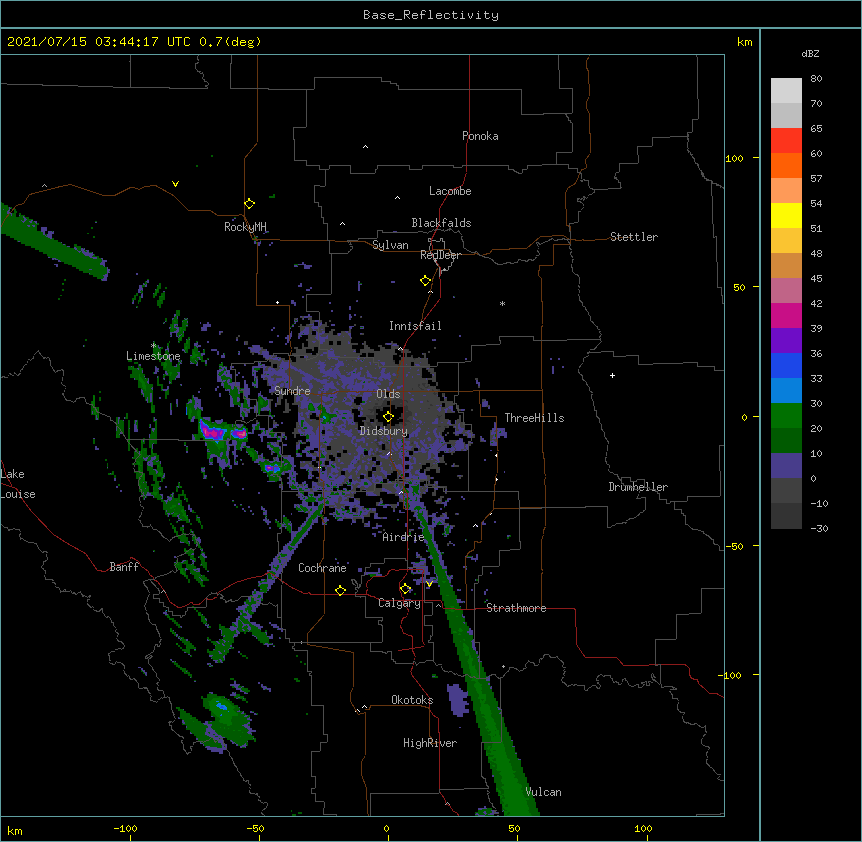Screen dimensions: 862x842
Task: Click the Banff town label
Action: pos(124,567)
